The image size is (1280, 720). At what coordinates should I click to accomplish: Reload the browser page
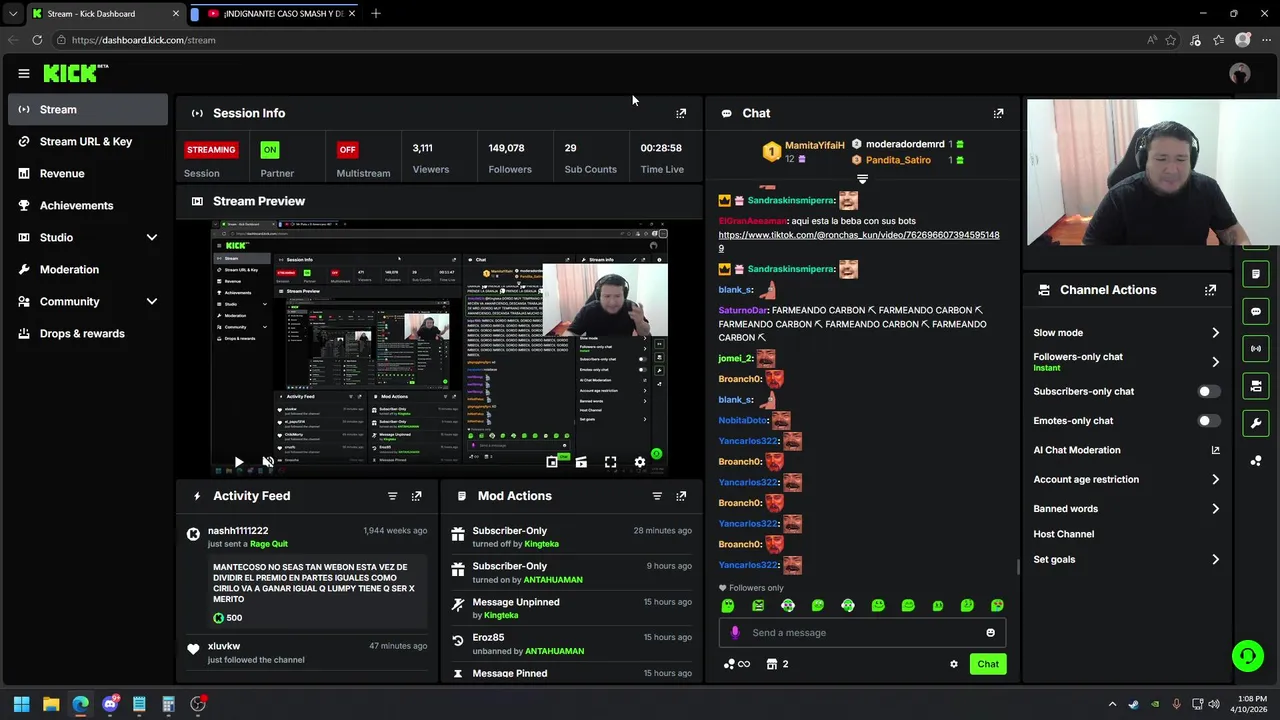coord(37,40)
